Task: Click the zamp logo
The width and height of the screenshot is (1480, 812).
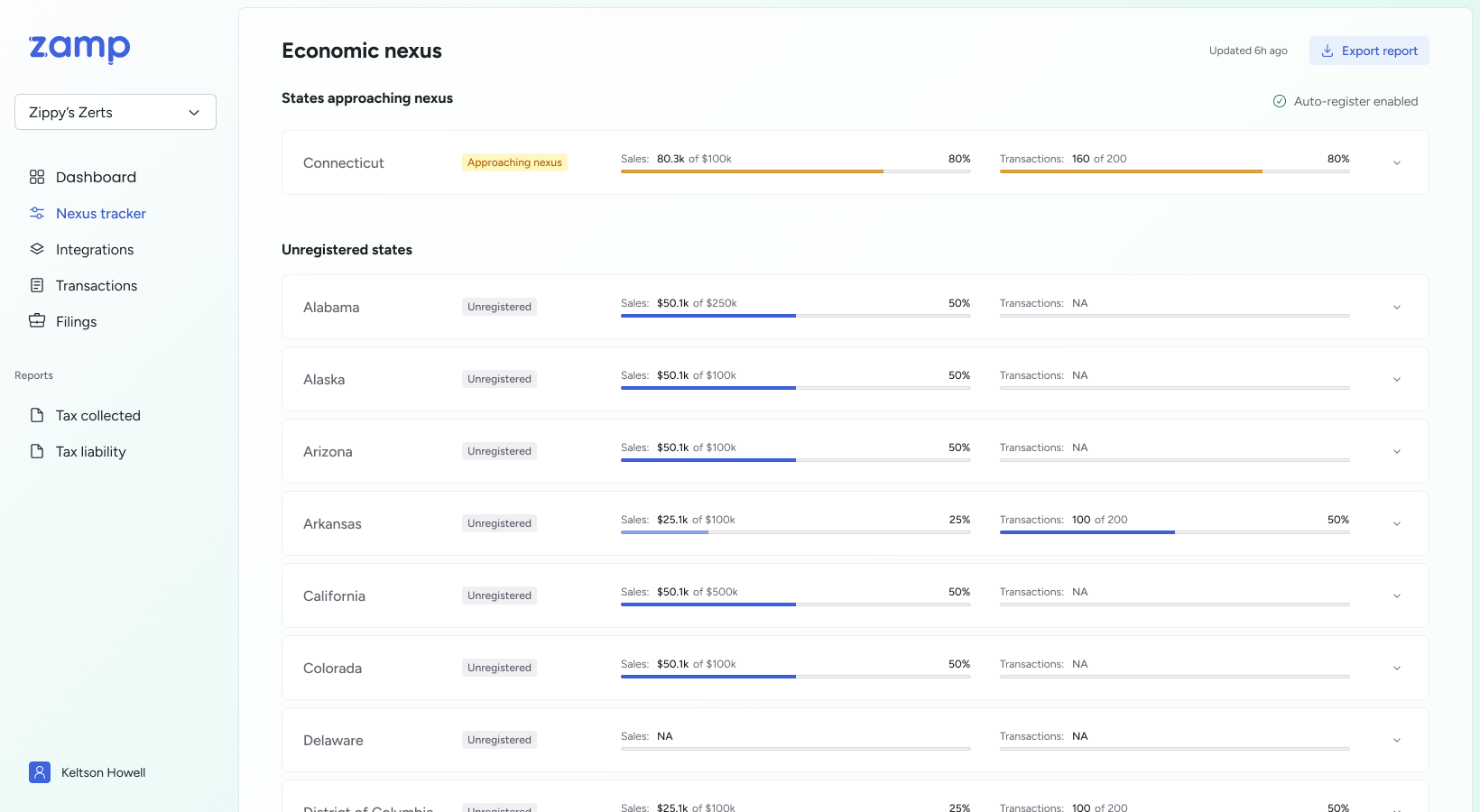Action: tap(79, 48)
